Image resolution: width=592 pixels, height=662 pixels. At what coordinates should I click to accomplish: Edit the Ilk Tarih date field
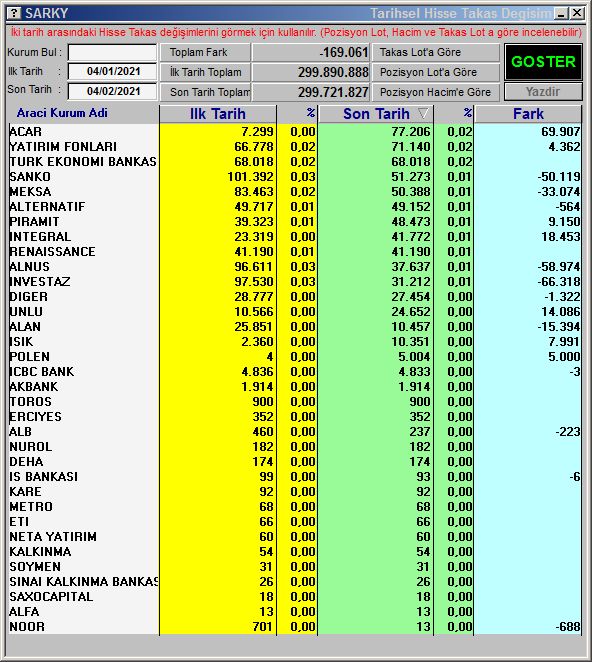[x=112, y=71]
